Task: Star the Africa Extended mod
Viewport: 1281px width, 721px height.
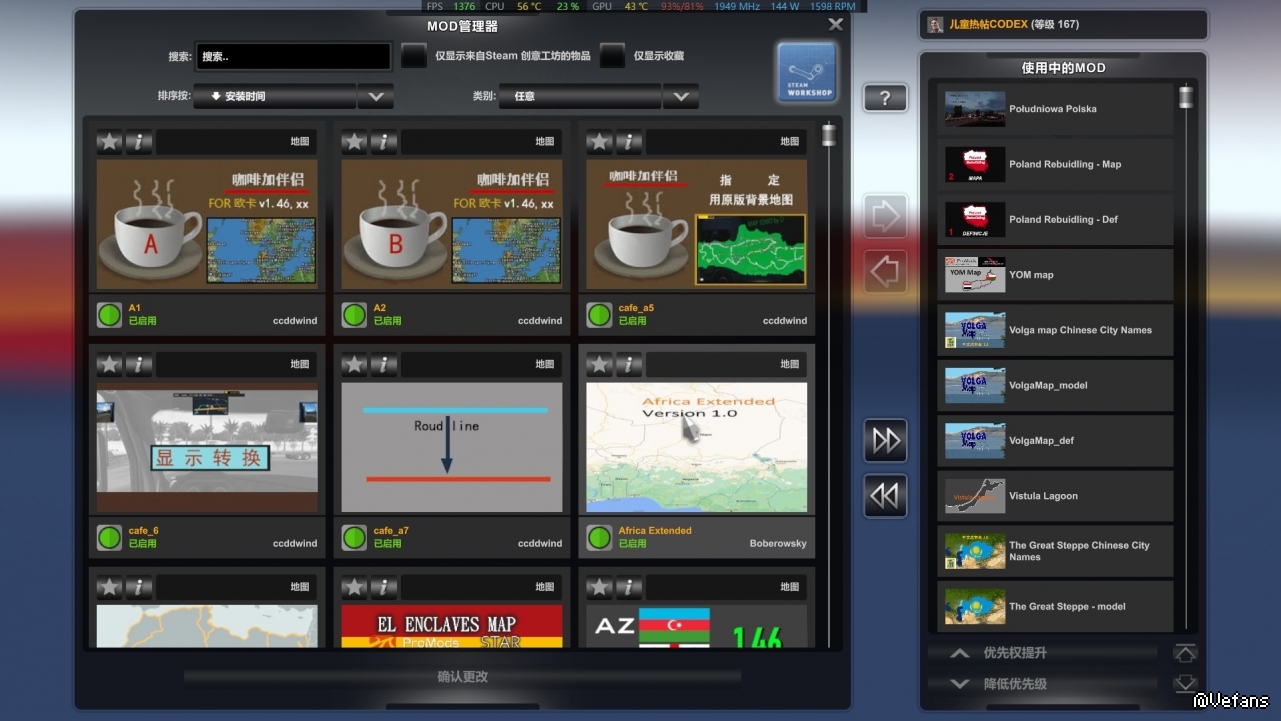Action: point(599,365)
